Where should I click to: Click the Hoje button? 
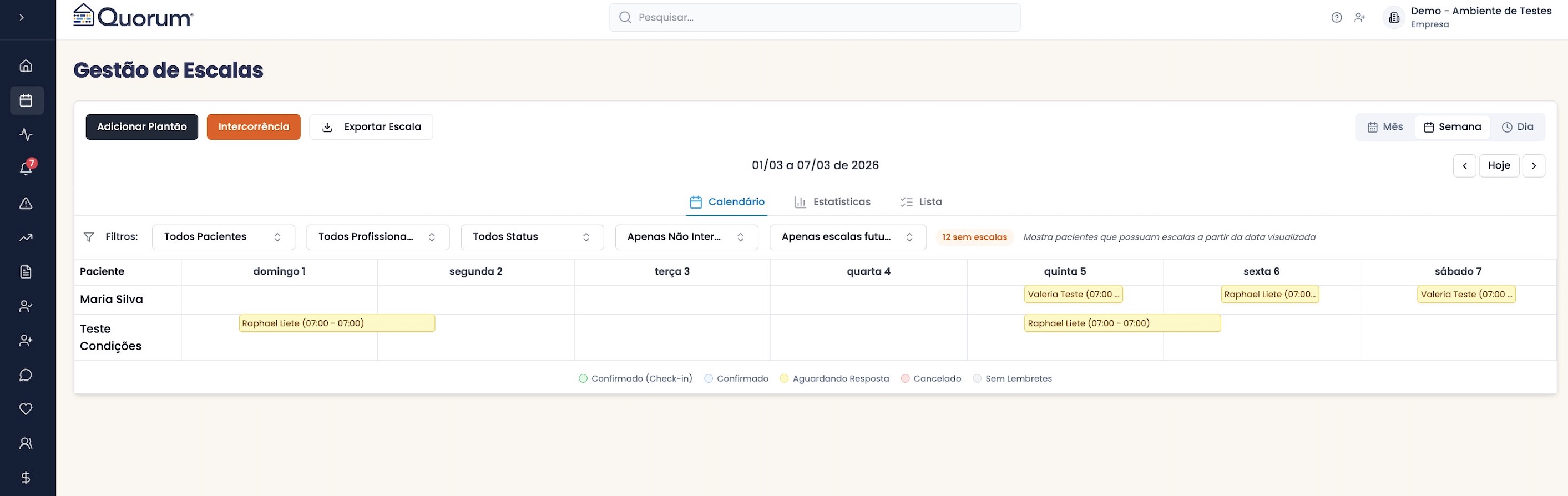click(x=1499, y=165)
